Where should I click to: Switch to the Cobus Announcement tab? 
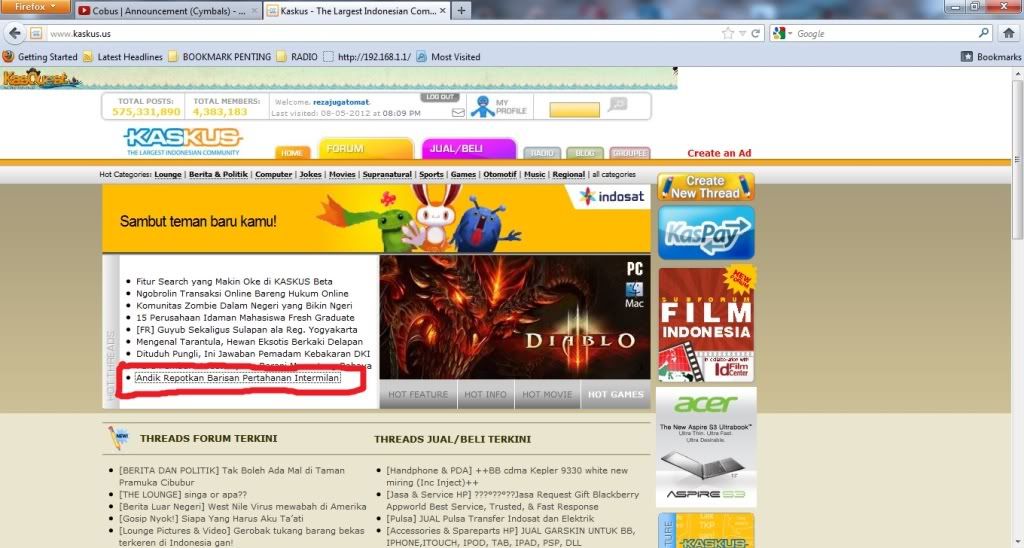(x=168, y=10)
